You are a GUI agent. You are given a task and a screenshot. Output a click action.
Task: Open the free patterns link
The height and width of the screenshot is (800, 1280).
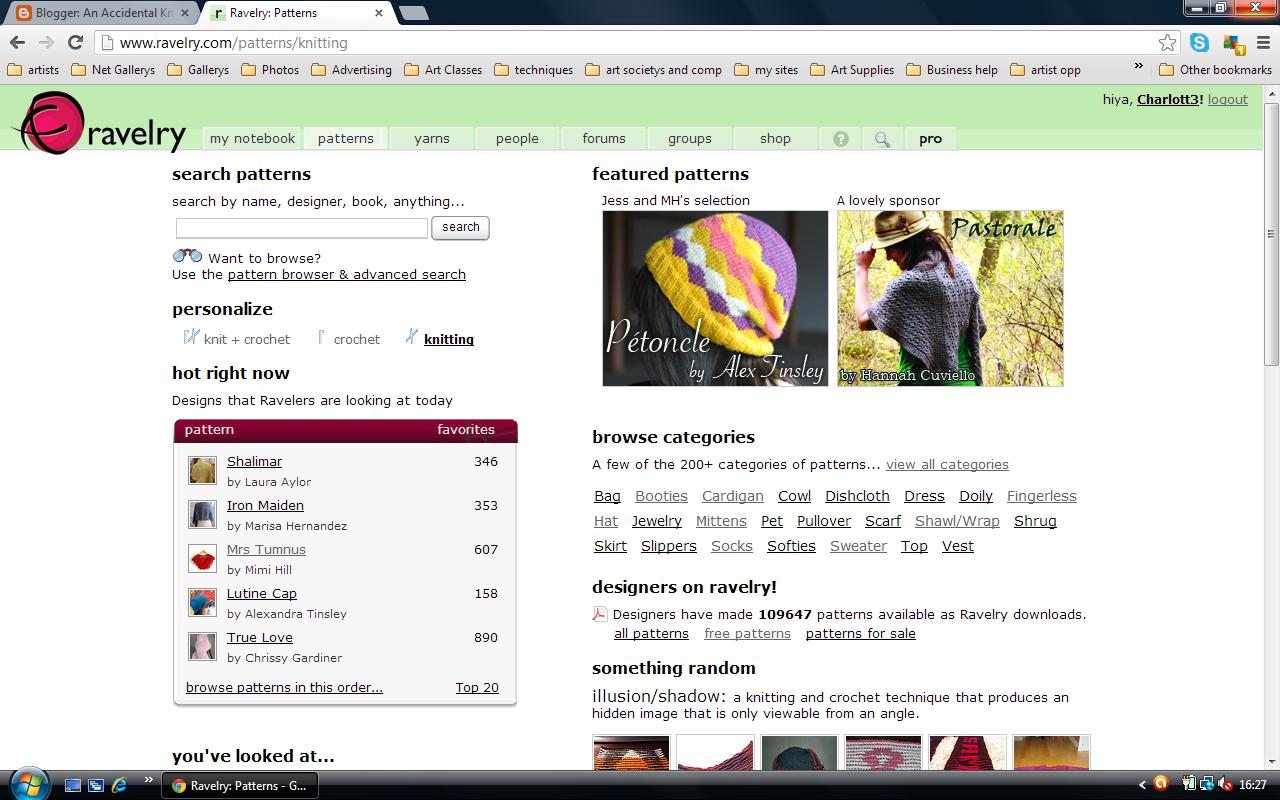click(747, 633)
